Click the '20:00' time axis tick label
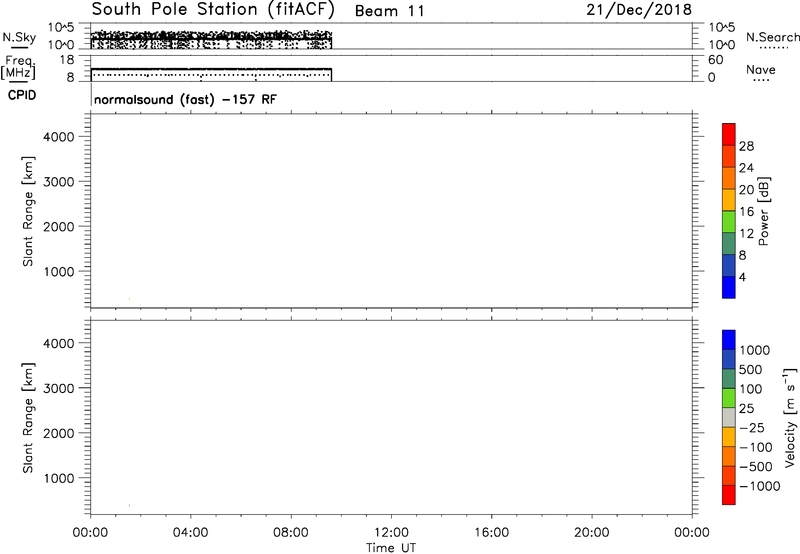800x554 pixels. (592, 533)
